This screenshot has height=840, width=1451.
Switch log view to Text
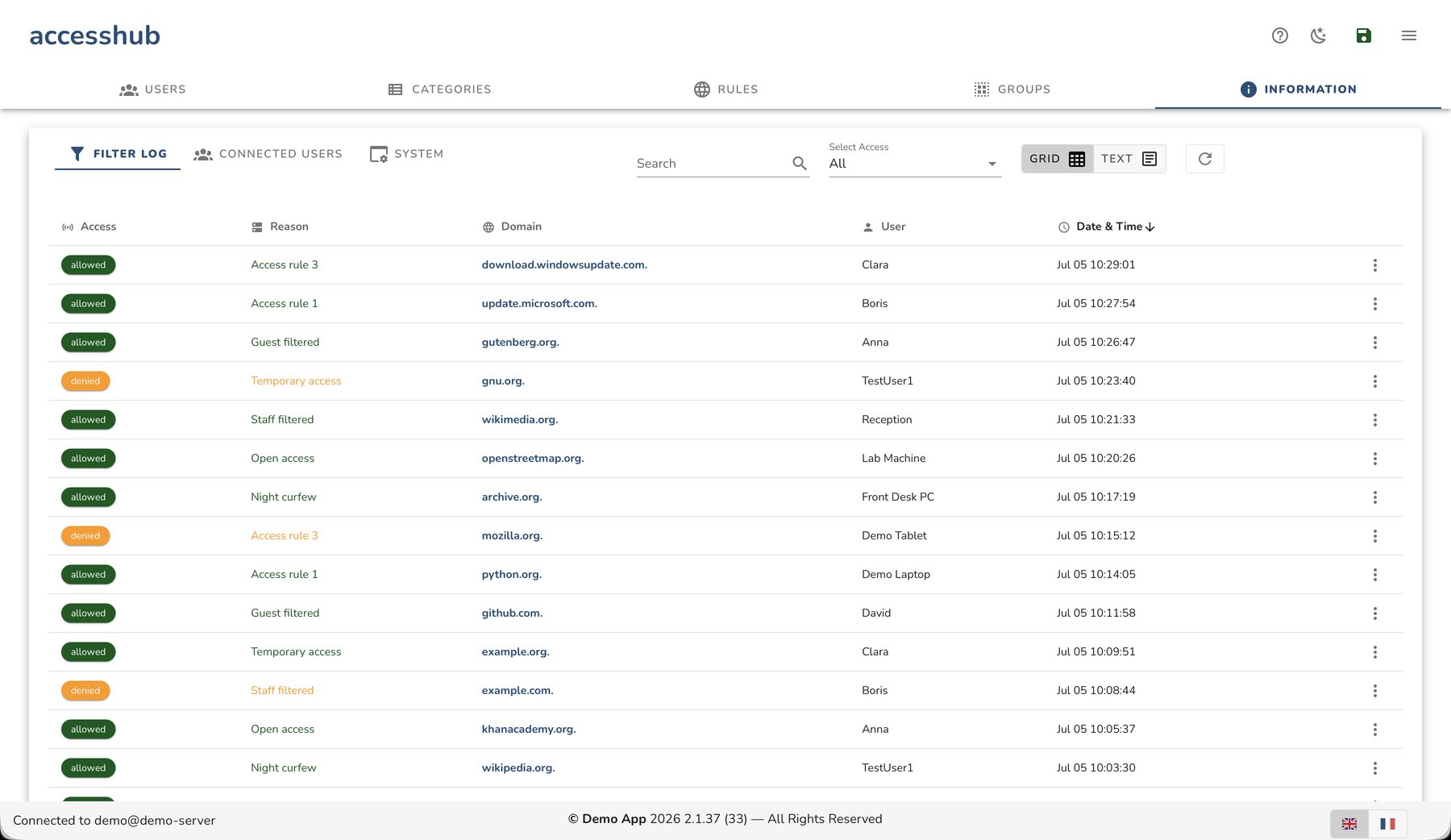click(1129, 159)
